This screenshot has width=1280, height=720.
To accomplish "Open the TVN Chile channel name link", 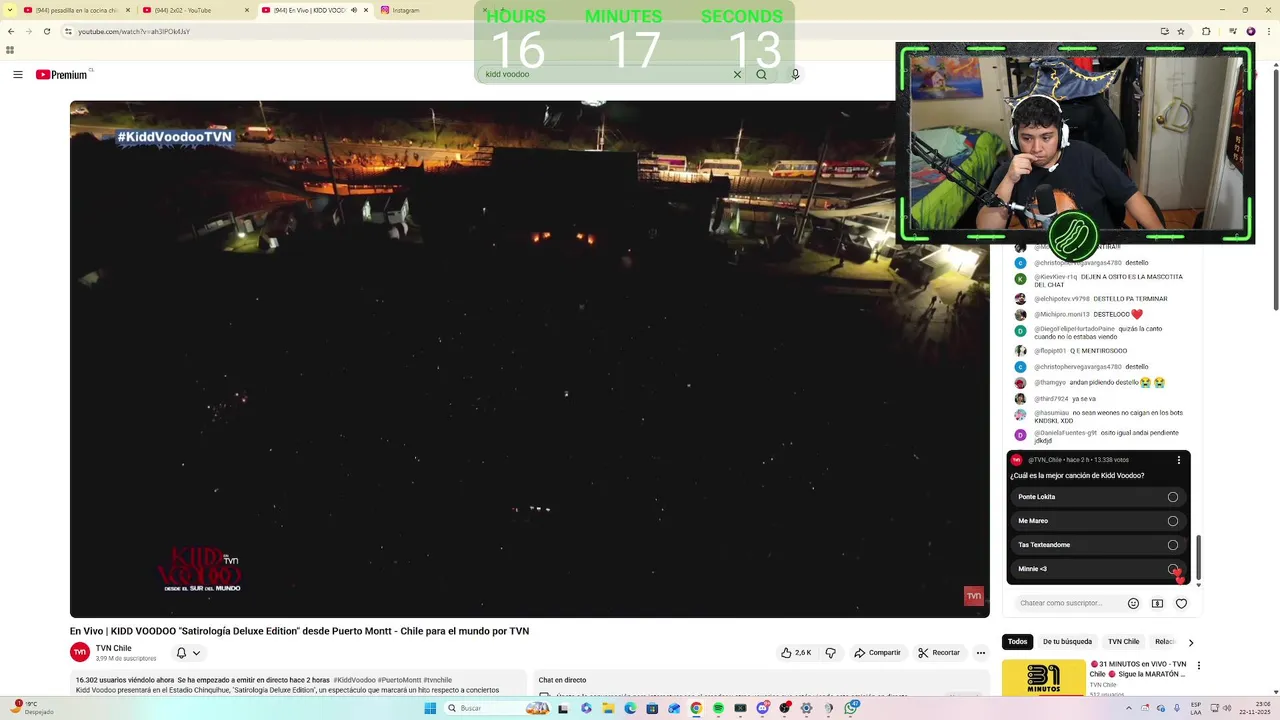I will [x=113, y=648].
